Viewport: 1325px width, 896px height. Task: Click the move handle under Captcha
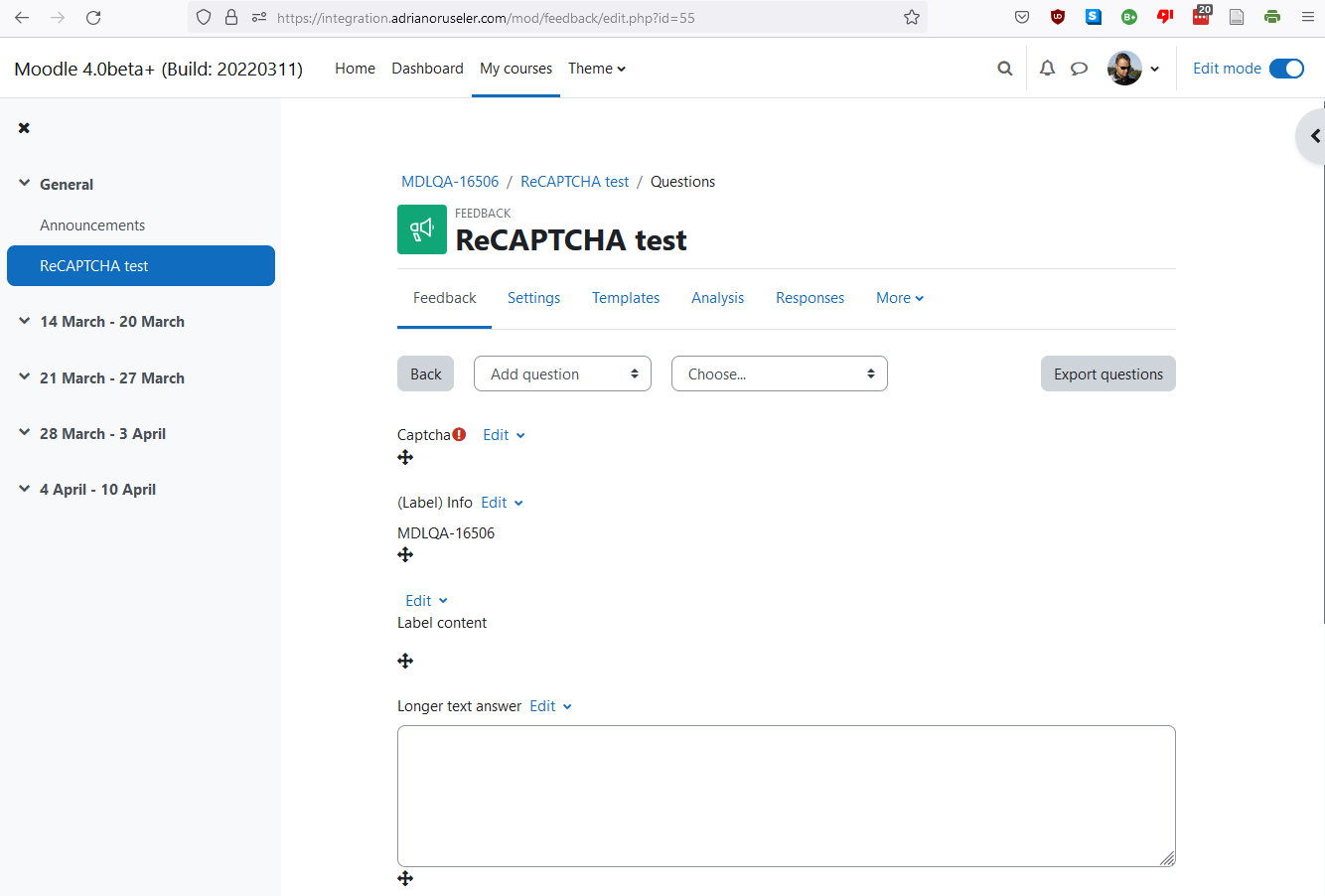tap(405, 457)
